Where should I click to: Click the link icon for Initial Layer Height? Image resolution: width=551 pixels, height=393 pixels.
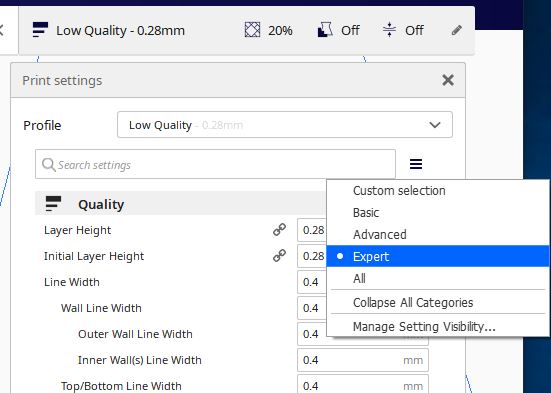click(279, 256)
